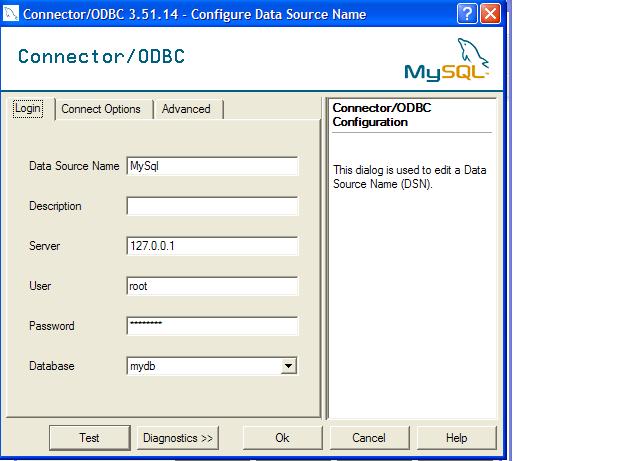This screenshot has width=640, height=461.
Task: Click the 'User' label
Action: pos(40,286)
